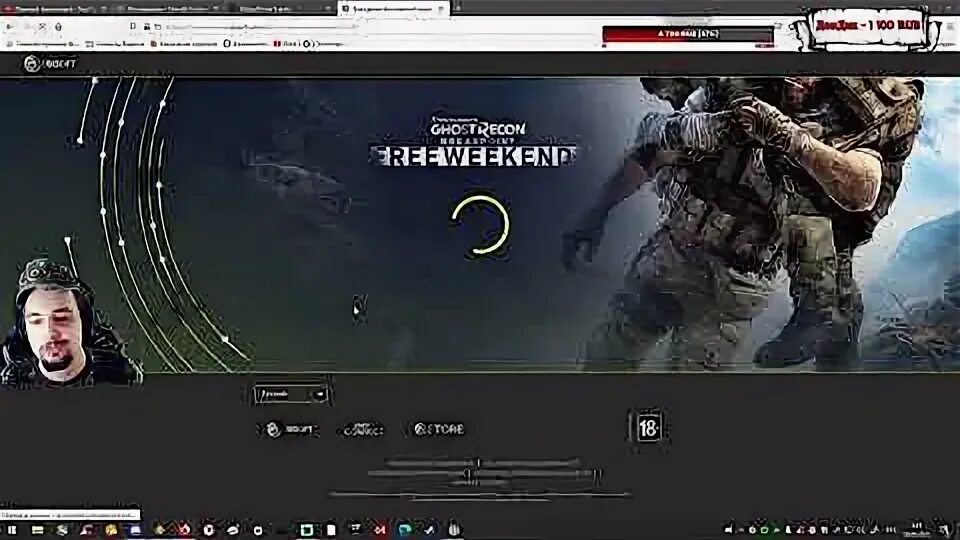Open the Windows Start menu on the taskbar
This screenshot has height=540, width=960.
[12, 530]
